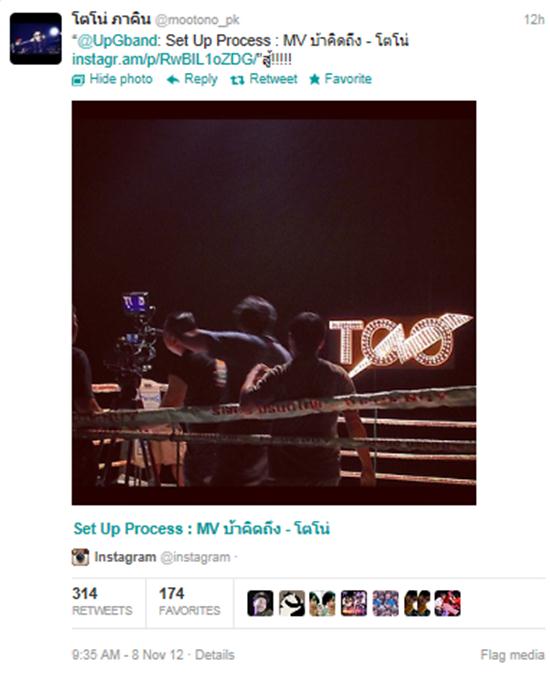
Task: Hide the embedded photo
Action: 112,79
